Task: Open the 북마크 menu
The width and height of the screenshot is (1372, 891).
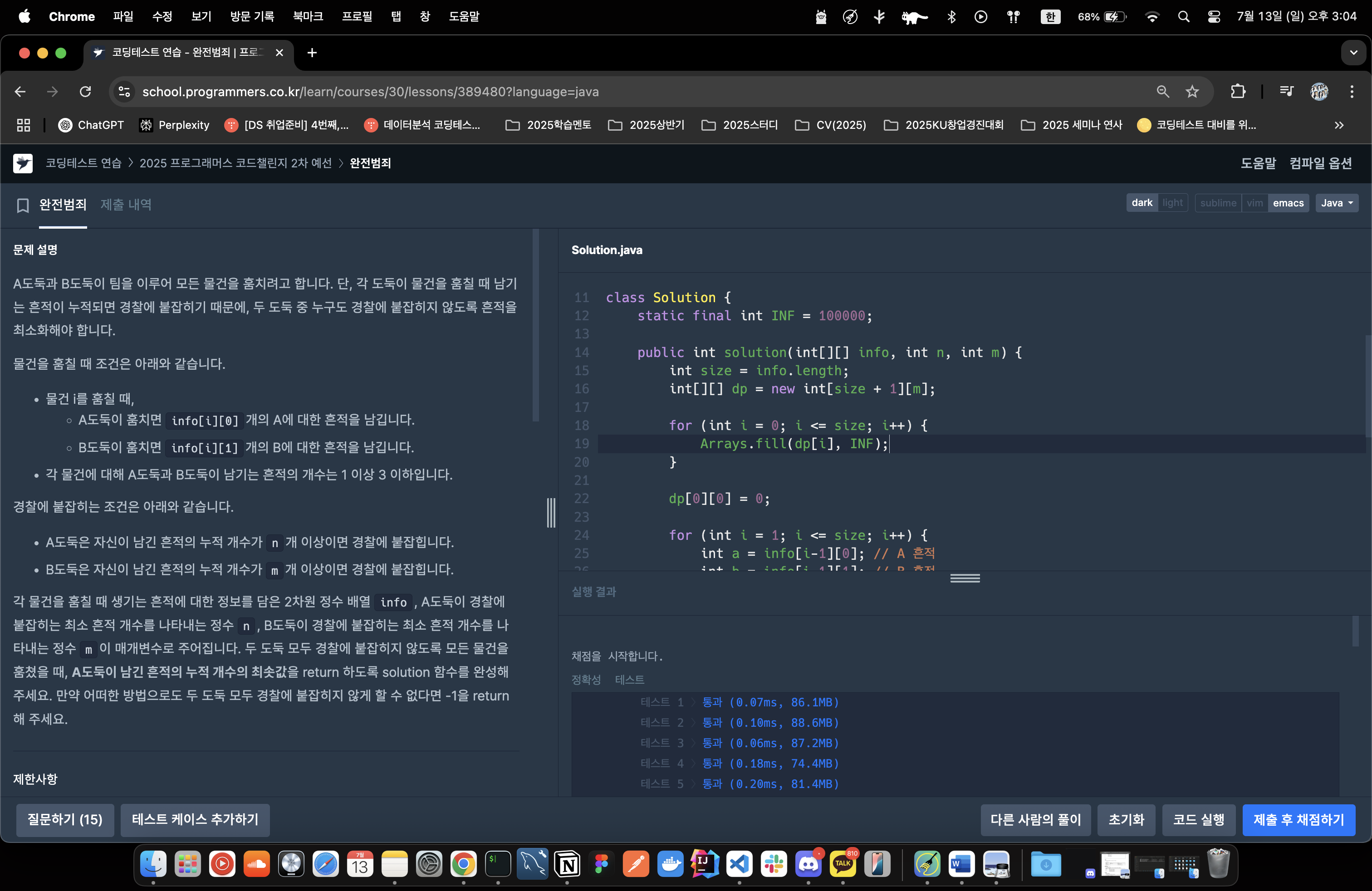Action: pyautogui.click(x=308, y=17)
